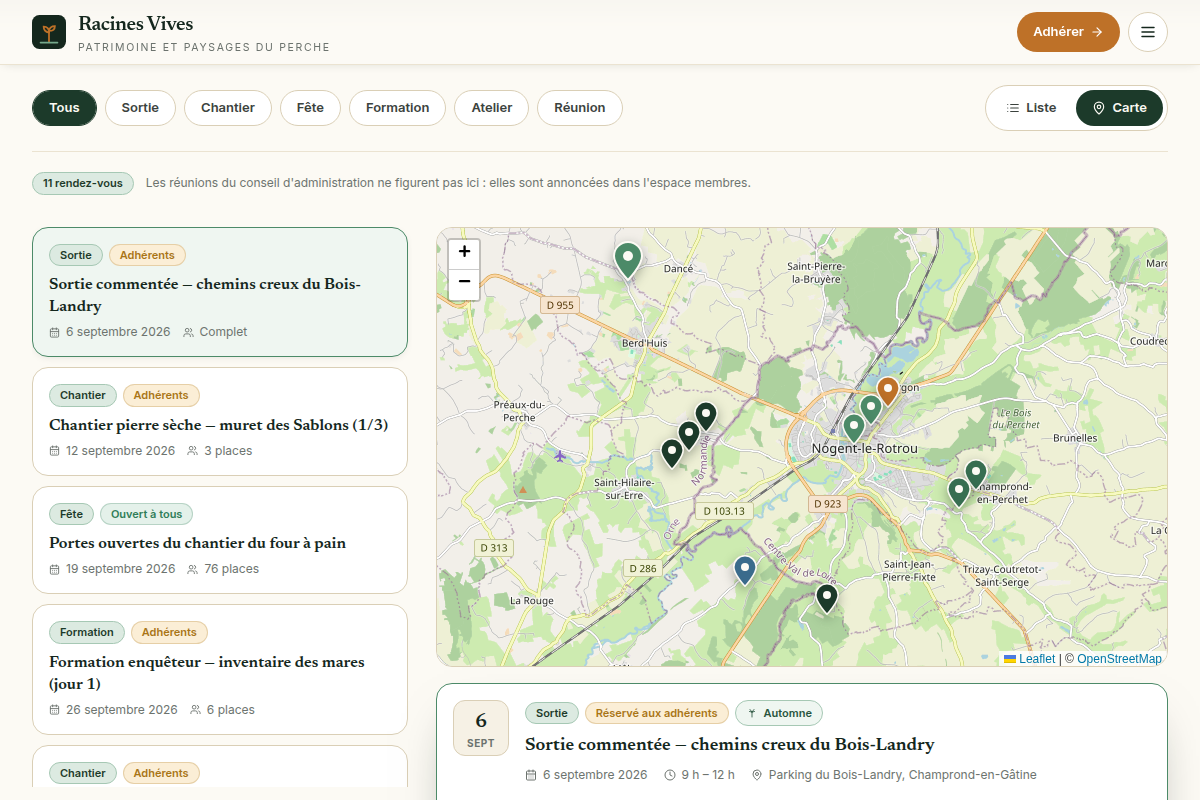Click the 6 Sept date badge
The width and height of the screenshot is (1200, 800).
(481, 729)
